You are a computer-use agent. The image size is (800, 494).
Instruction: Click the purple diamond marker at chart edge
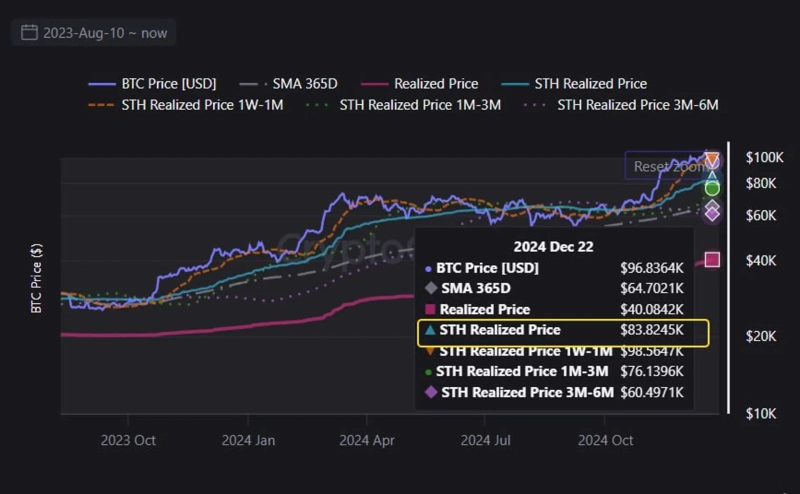(712, 213)
